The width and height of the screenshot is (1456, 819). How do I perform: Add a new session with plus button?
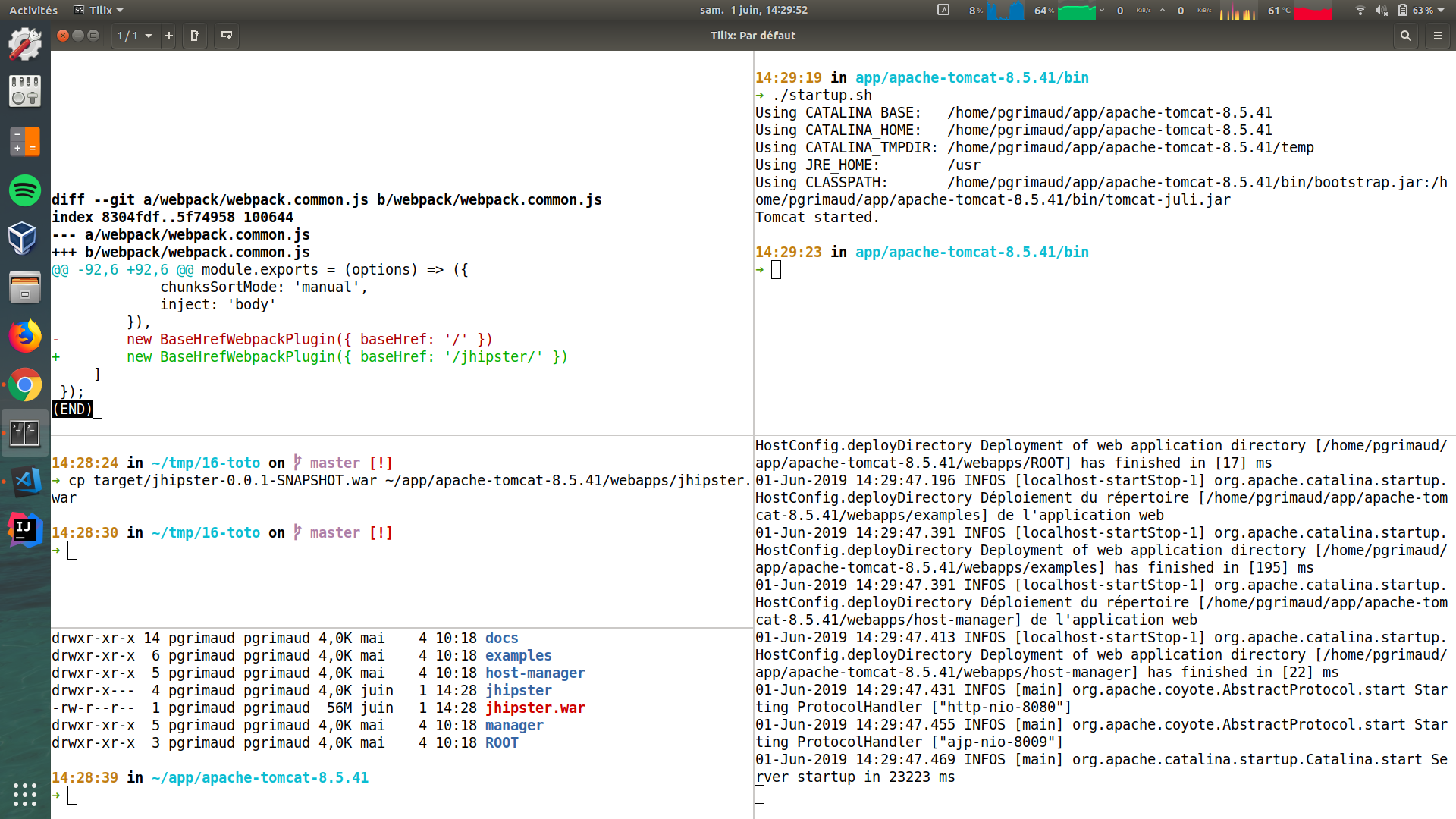coord(169,36)
